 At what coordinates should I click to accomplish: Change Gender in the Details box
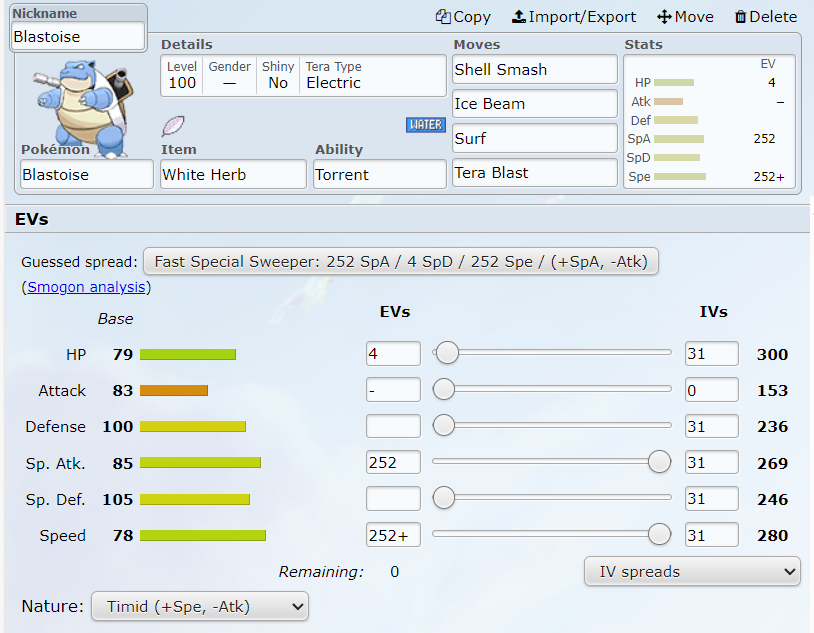[229, 75]
